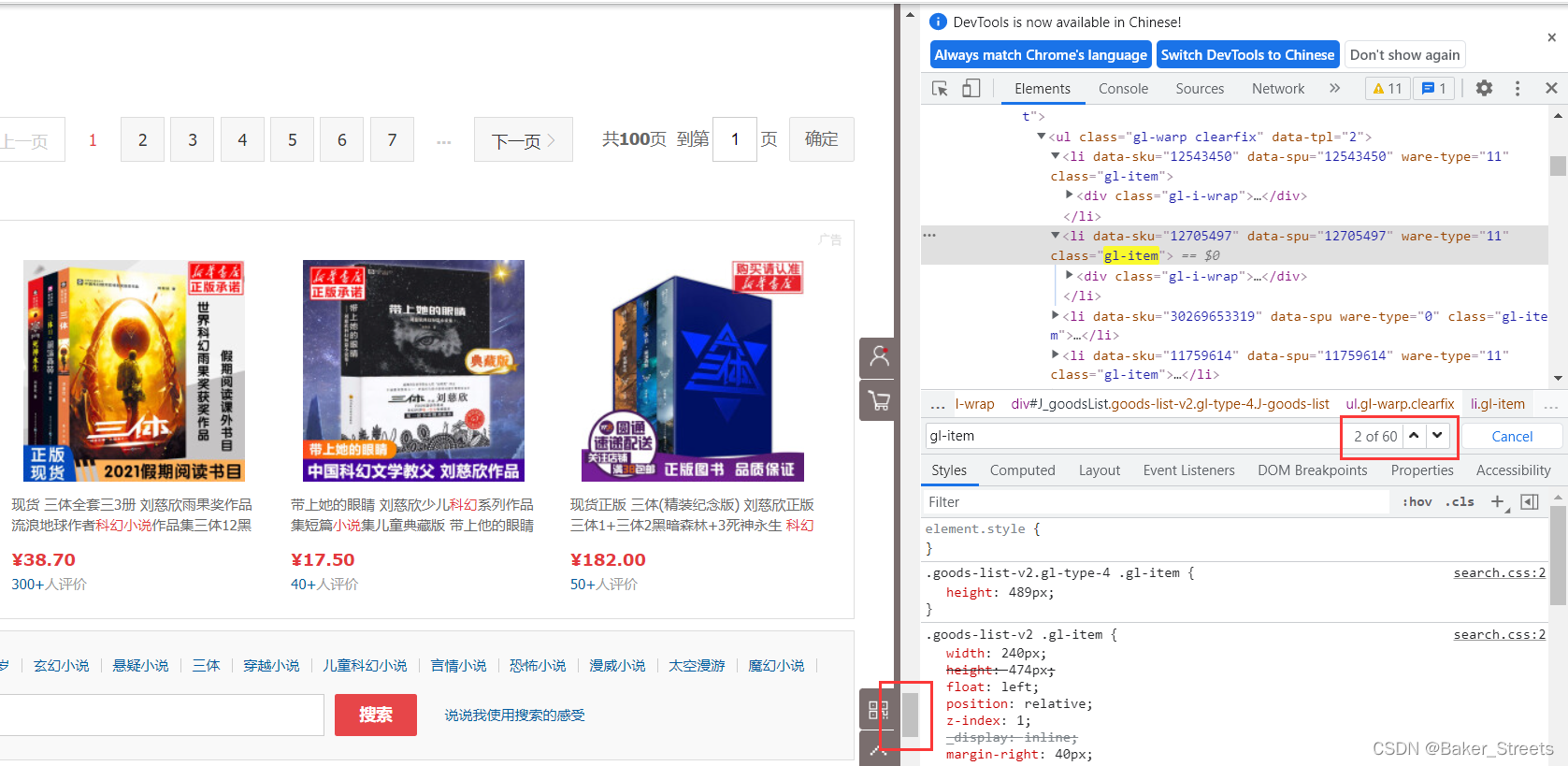Click the 确定 confirm page button
Screen dimensions: 1568x766
click(x=821, y=139)
